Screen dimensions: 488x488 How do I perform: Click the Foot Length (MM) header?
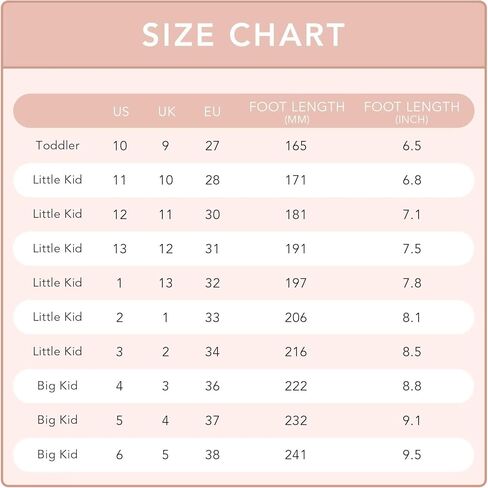297,112
